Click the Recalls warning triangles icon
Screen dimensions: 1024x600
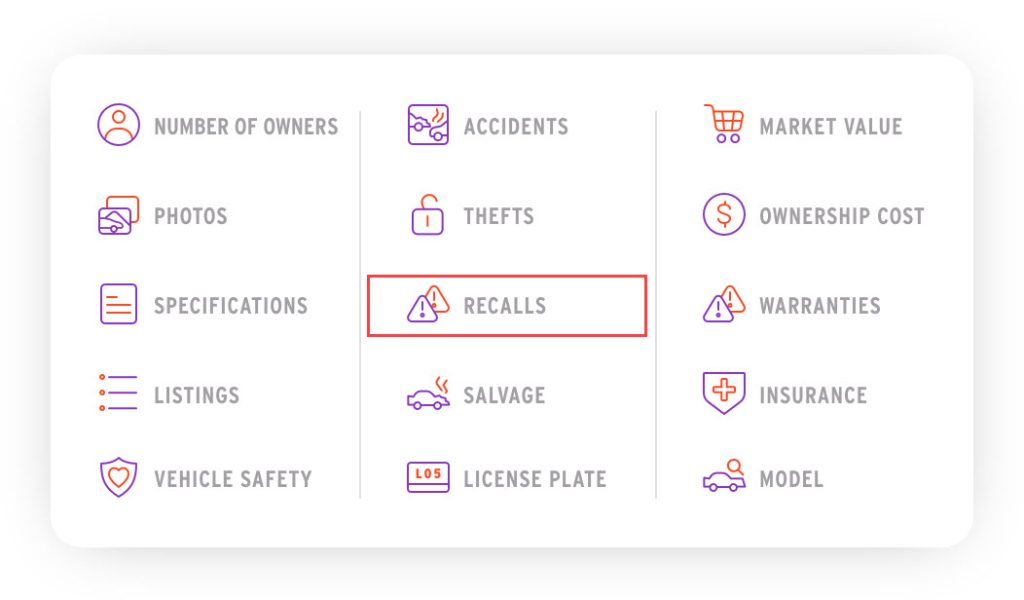tap(428, 304)
